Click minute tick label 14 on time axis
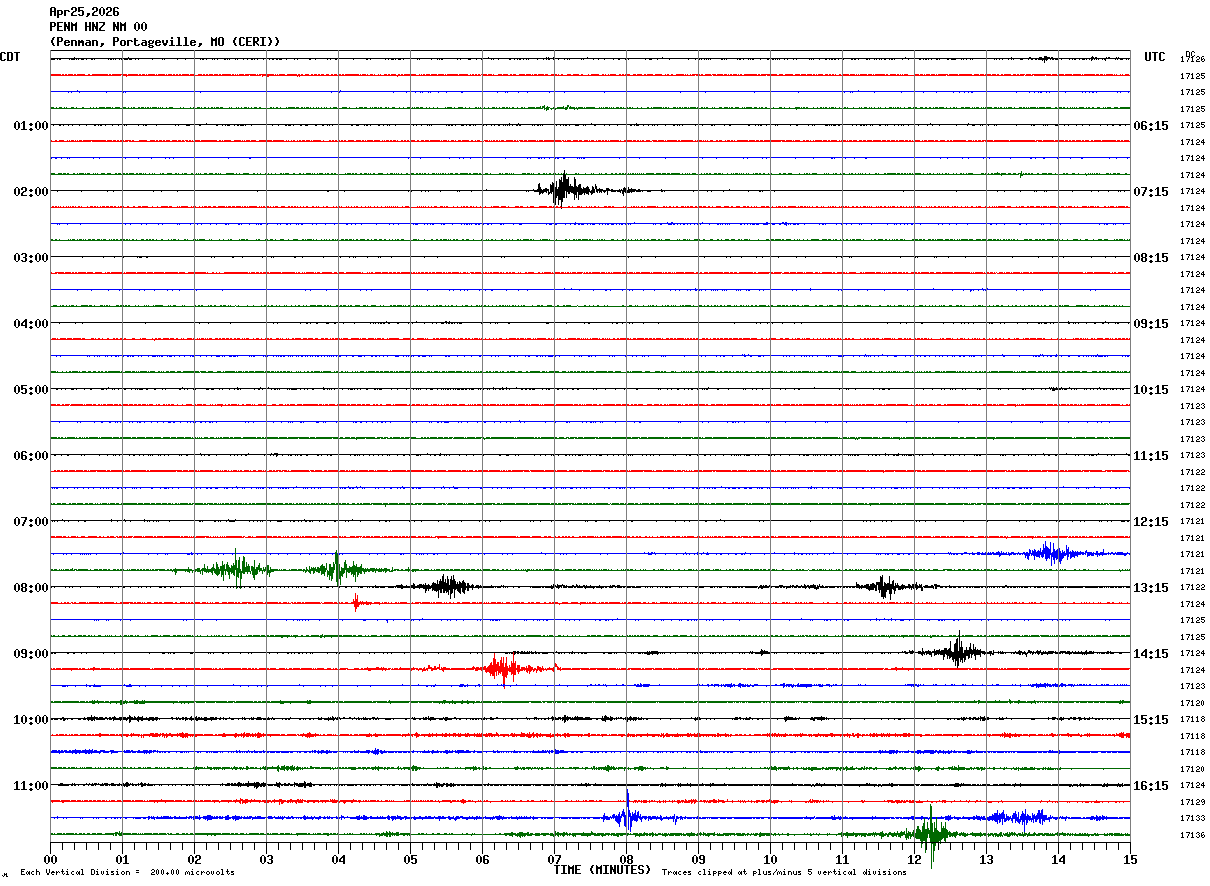Viewport: 1210px width, 886px height. [x=1058, y=860]
